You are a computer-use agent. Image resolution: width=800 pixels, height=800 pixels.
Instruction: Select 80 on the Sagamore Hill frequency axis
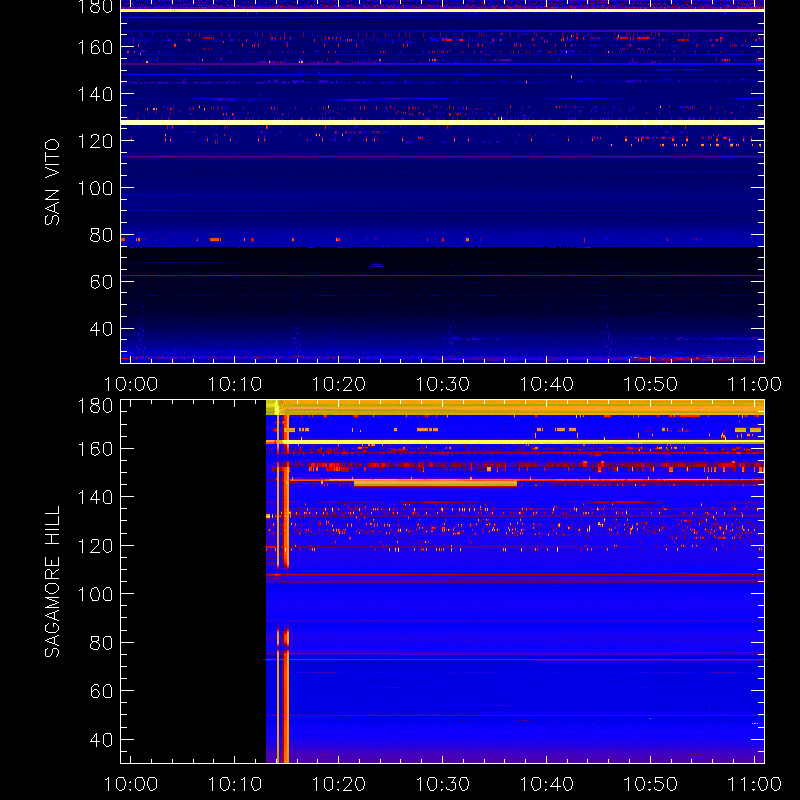coord(101,643)
